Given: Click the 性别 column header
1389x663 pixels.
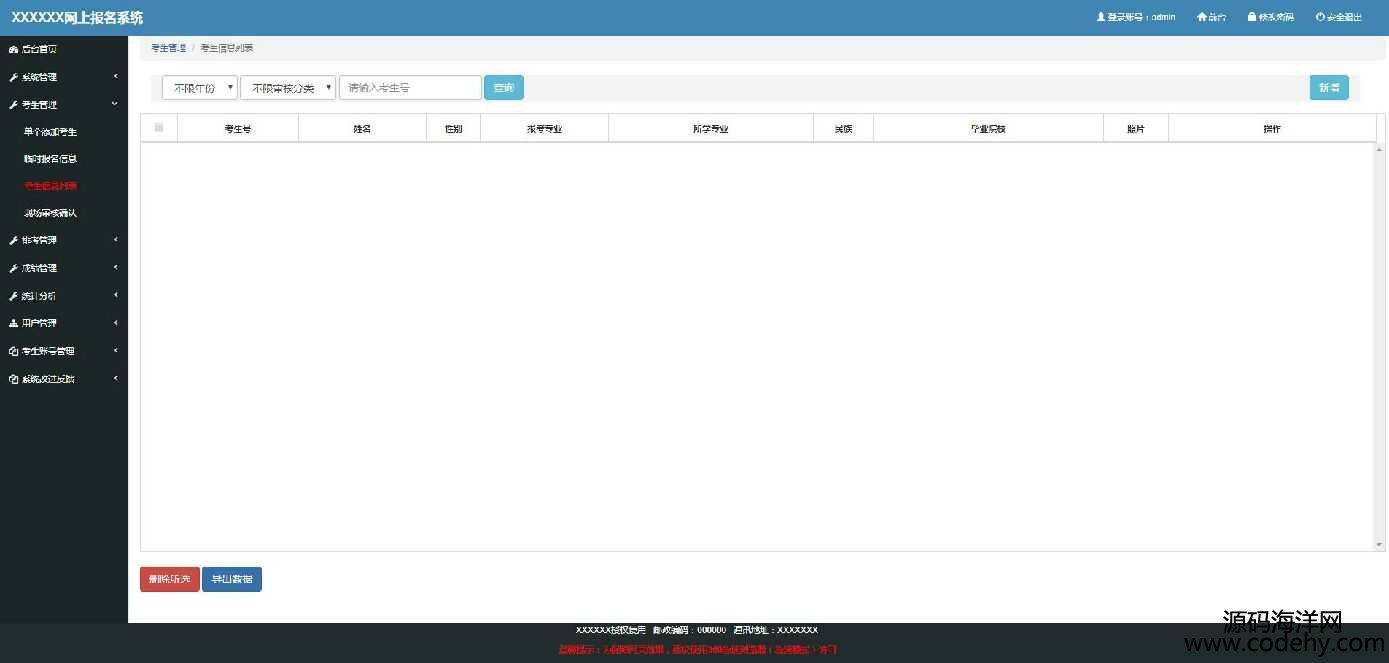Looking at the screenshot, I should tap(453, 129).
